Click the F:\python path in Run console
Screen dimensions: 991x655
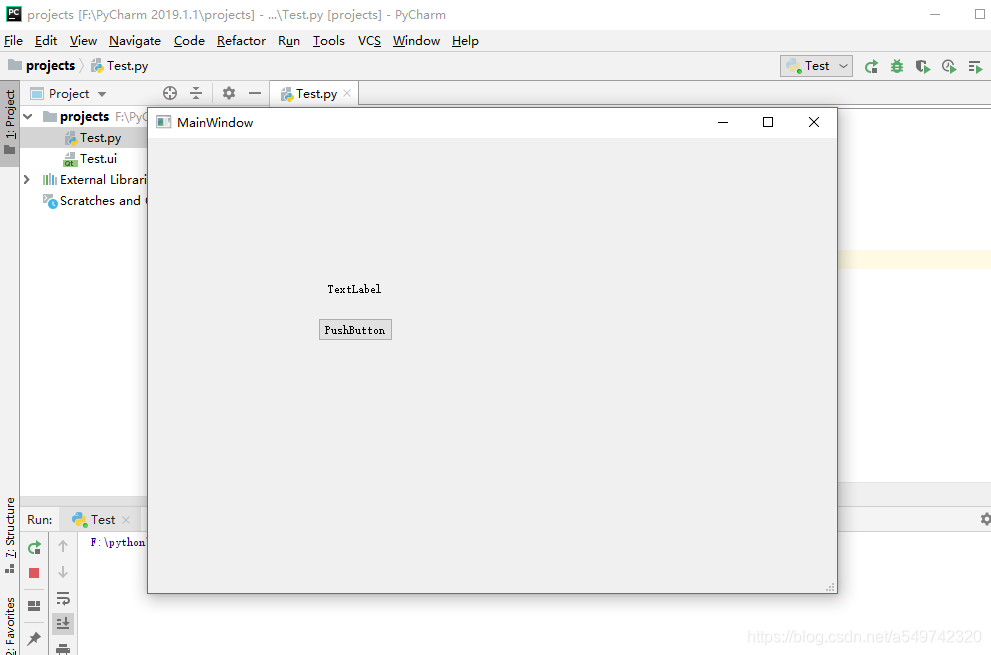click(118, 542)
